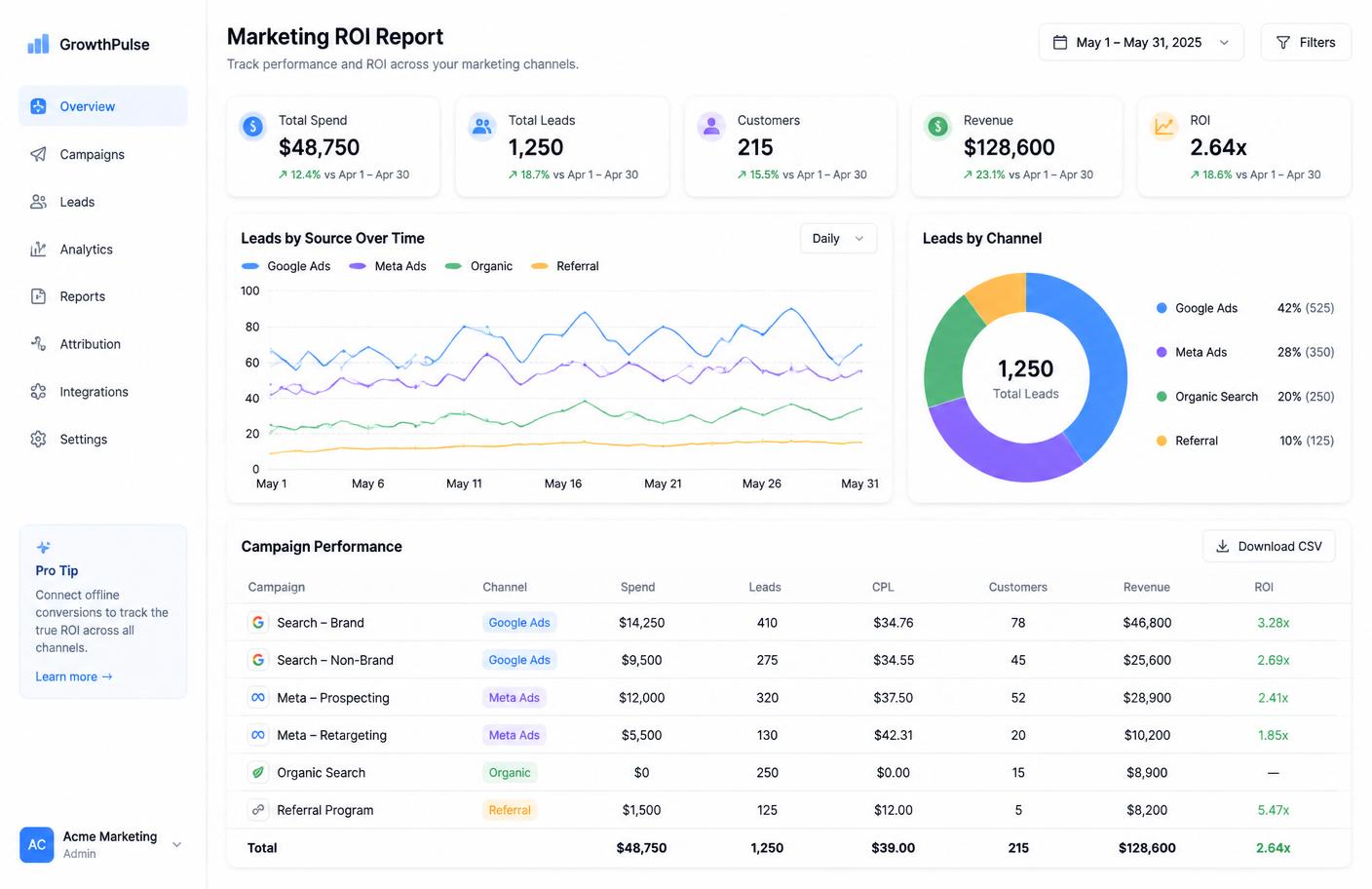Click the Settings gear icon in sidebar
The width and height of the screenshot is (1372, 889).
point(38,440)
